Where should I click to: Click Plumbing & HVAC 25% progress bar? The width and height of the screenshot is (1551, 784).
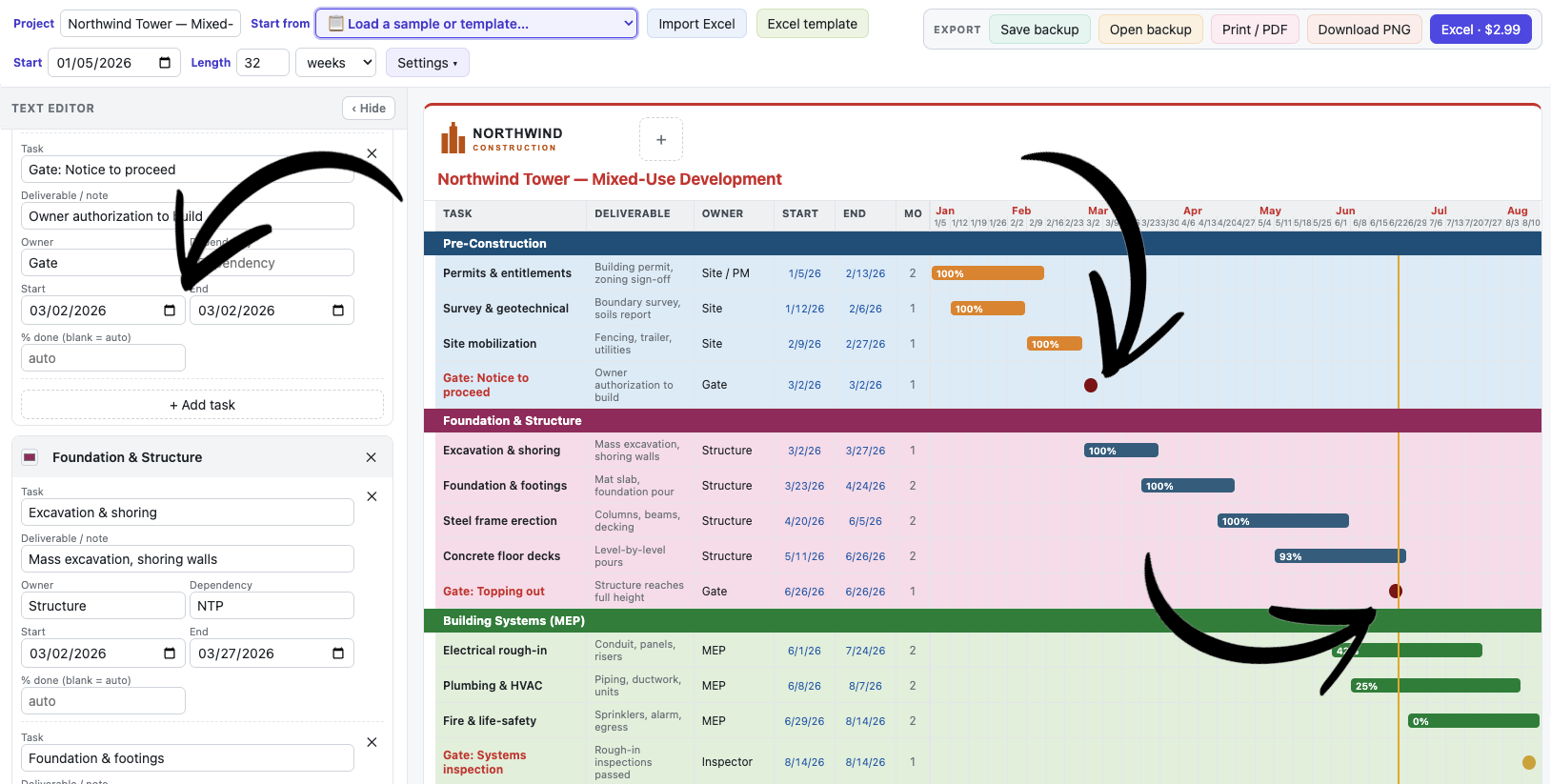pos(1436,686)
